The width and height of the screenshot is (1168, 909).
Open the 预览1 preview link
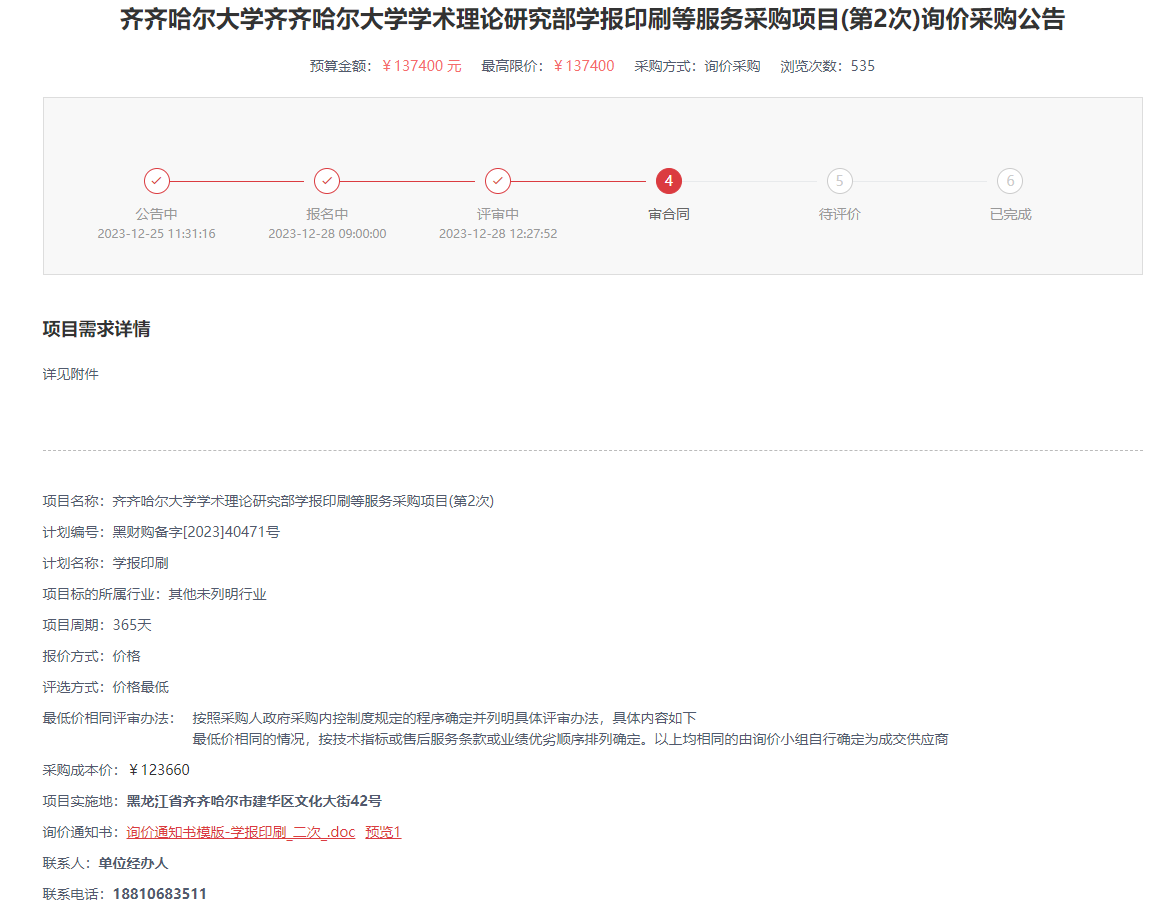click(x=383, y=832)
